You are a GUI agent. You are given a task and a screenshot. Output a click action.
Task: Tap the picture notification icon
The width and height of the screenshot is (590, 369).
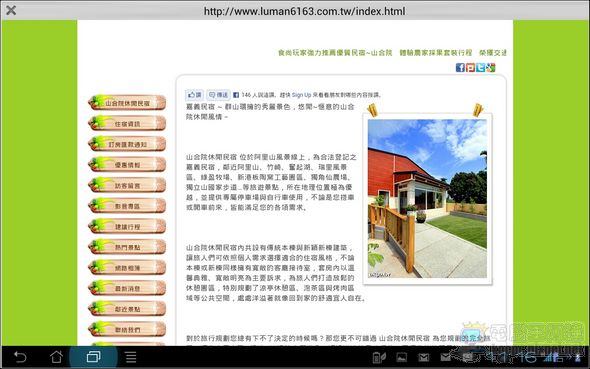[x=402, y=357]
